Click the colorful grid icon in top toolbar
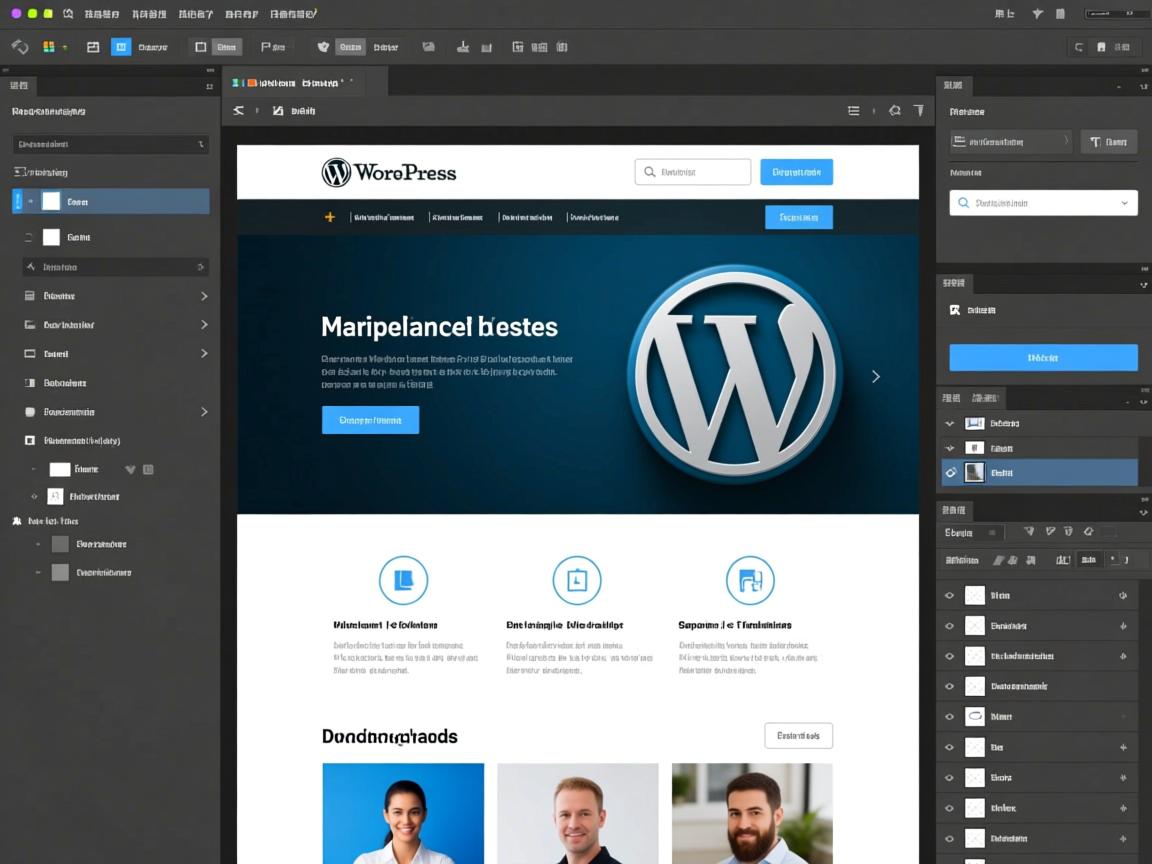Image resolution: width=1152 pixels, height=864 pixels. pos(49,47)
